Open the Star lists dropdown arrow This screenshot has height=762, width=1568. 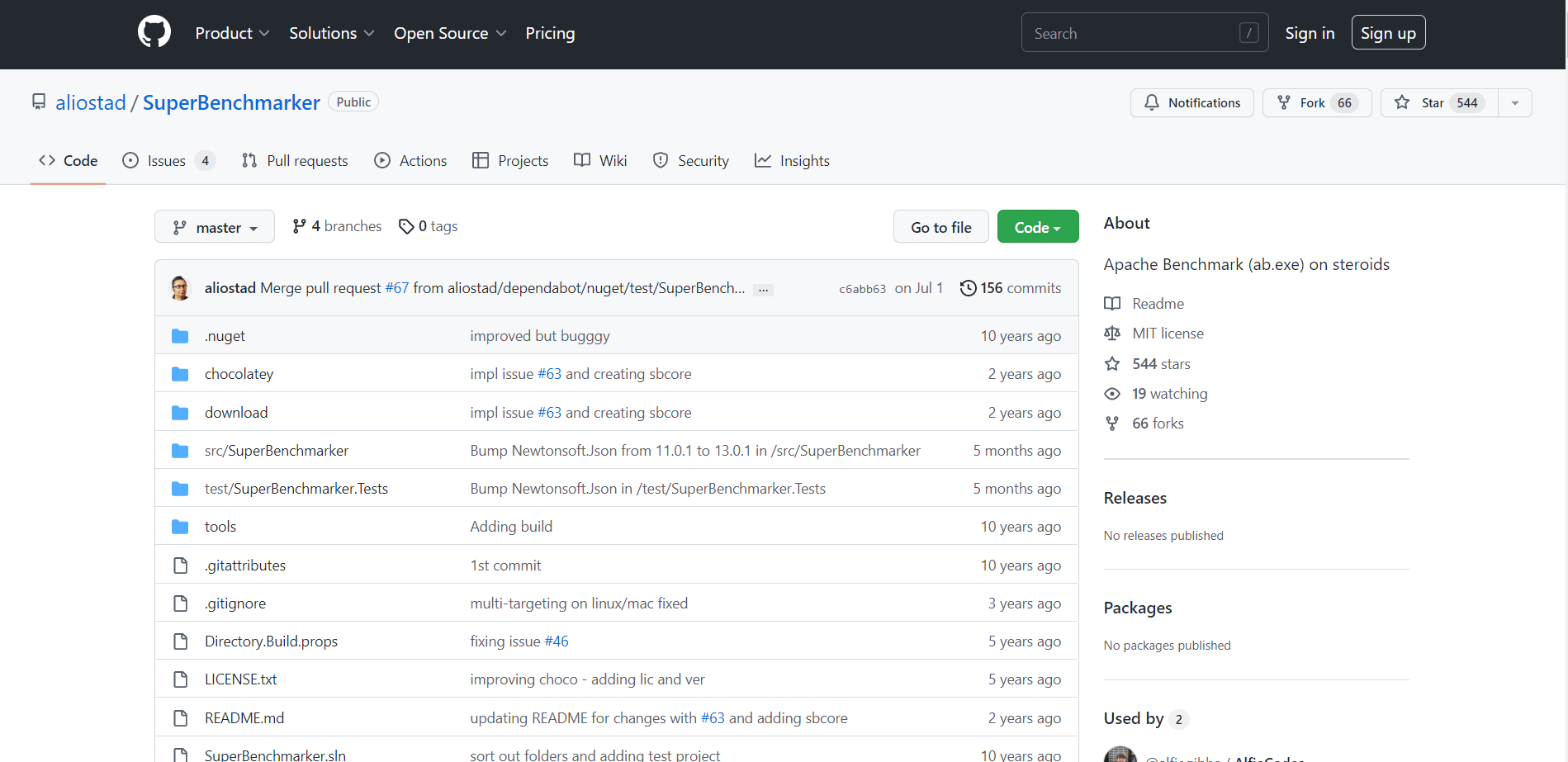[1515, 102]
